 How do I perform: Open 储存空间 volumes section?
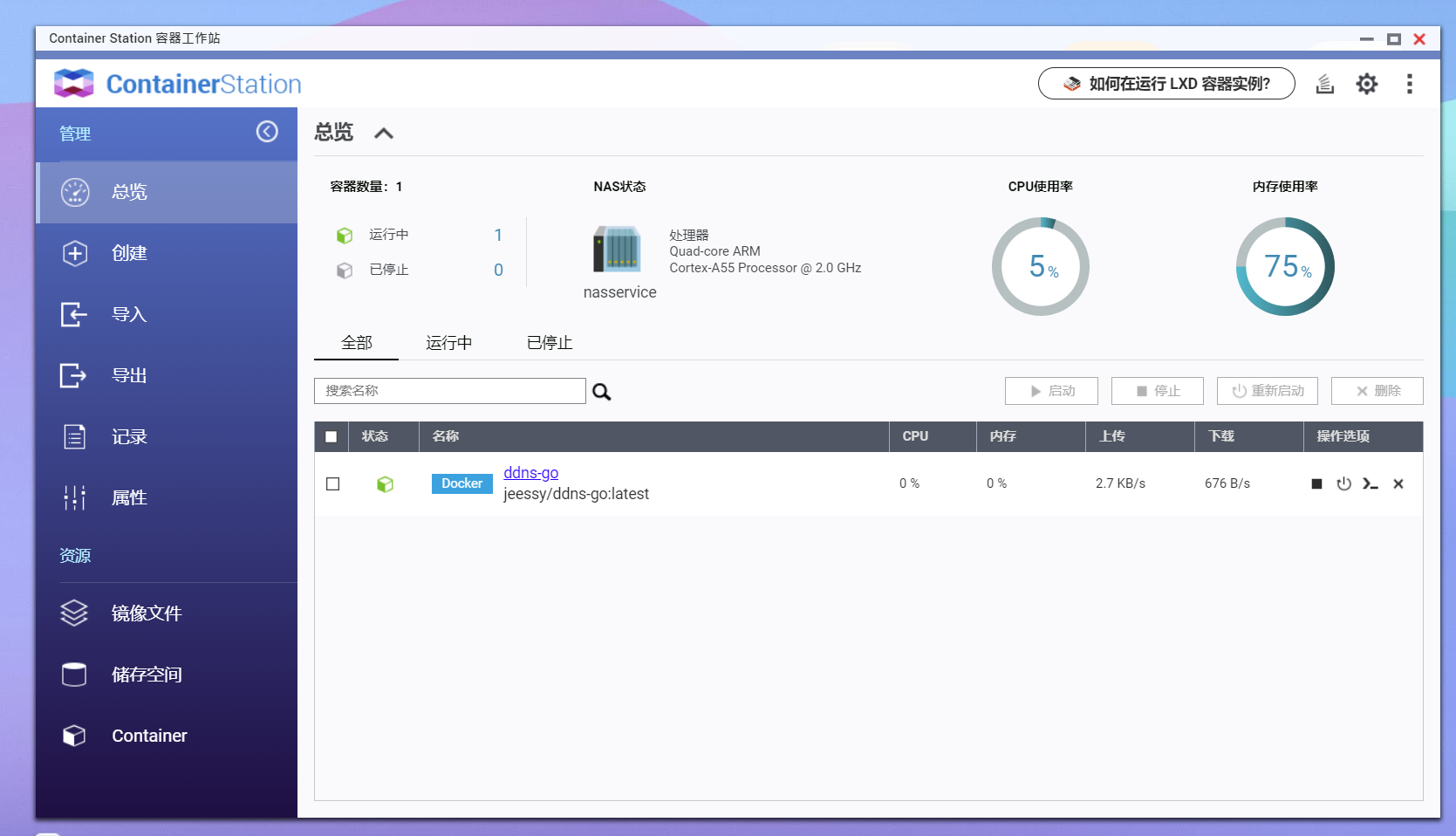[167, 675]
